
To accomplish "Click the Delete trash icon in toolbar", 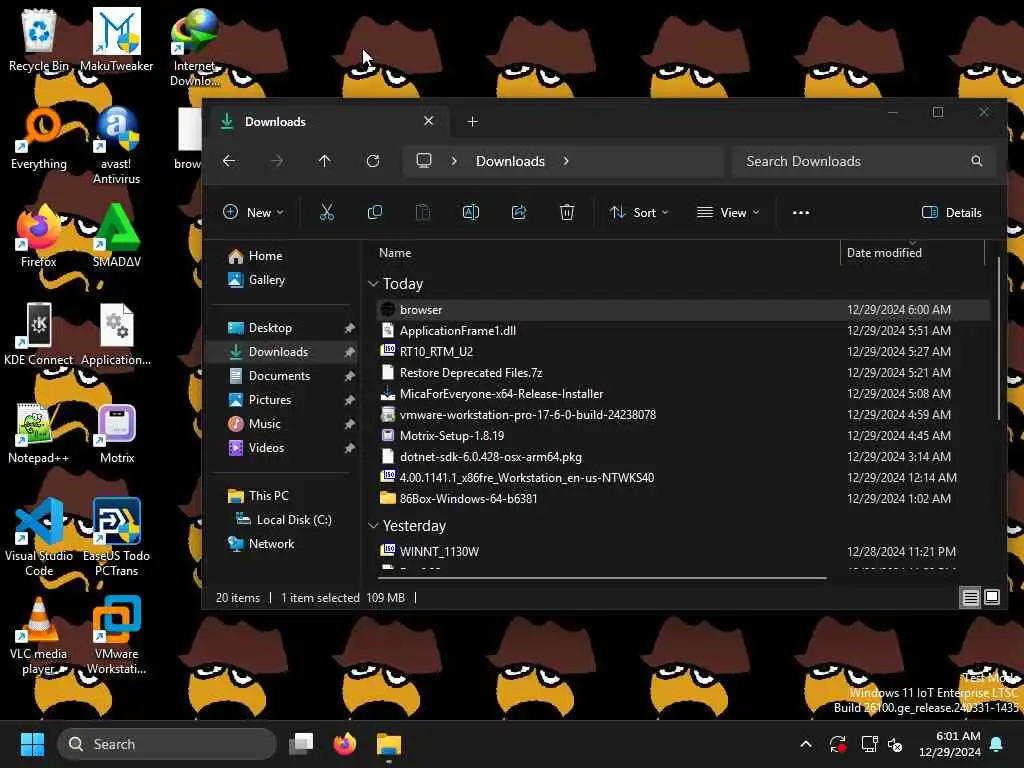I will click(x=567, y=212).
